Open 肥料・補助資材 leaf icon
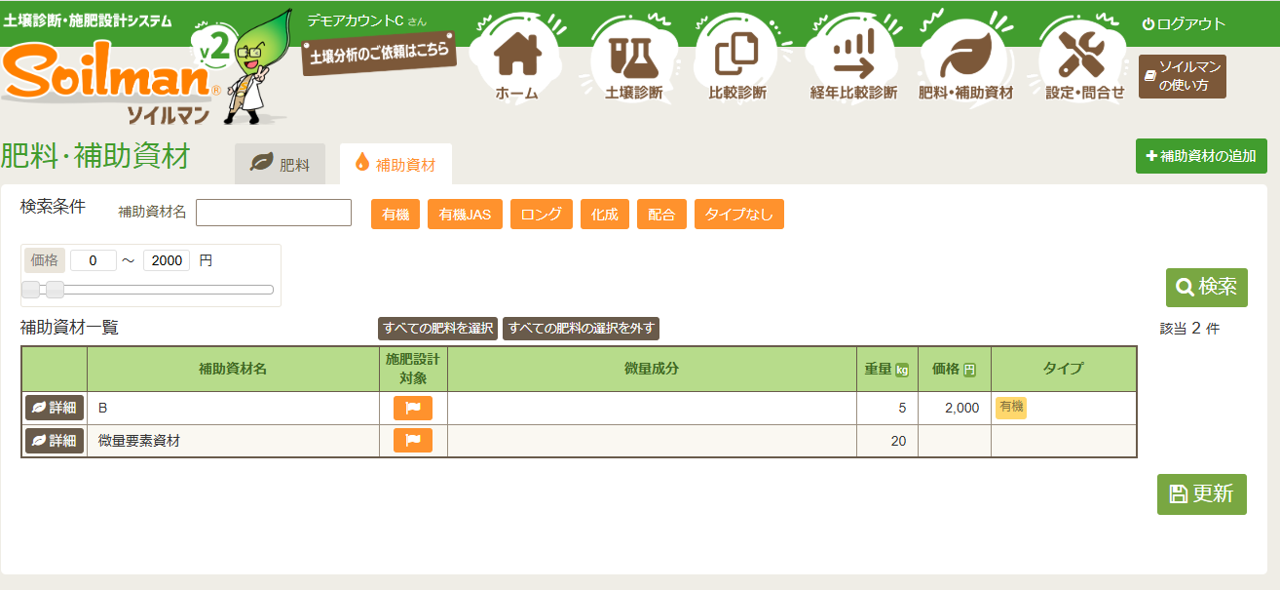 (965, 60)
